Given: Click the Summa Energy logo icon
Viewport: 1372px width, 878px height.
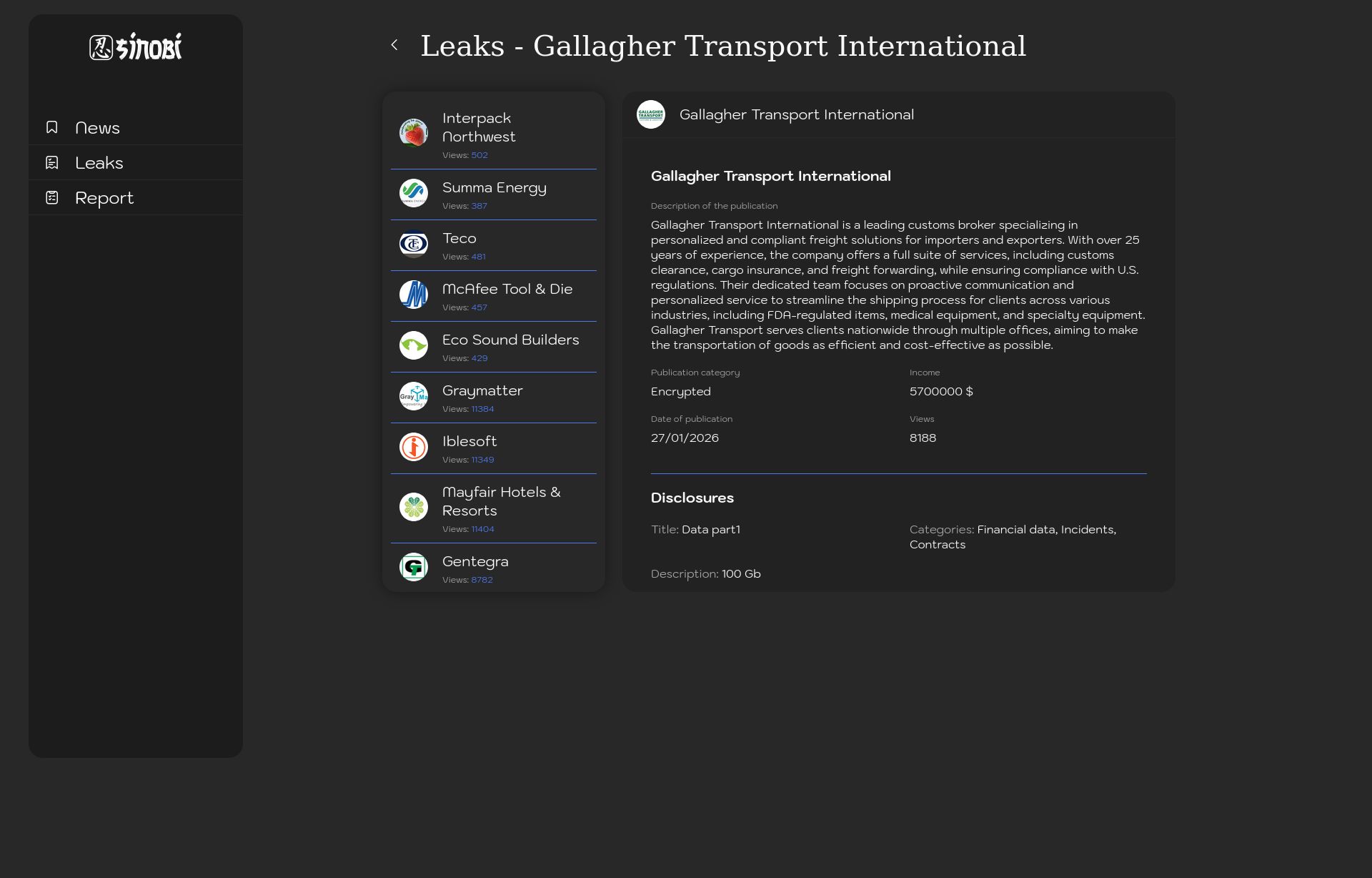Looking at the screenshot, I should pos(413,193).
